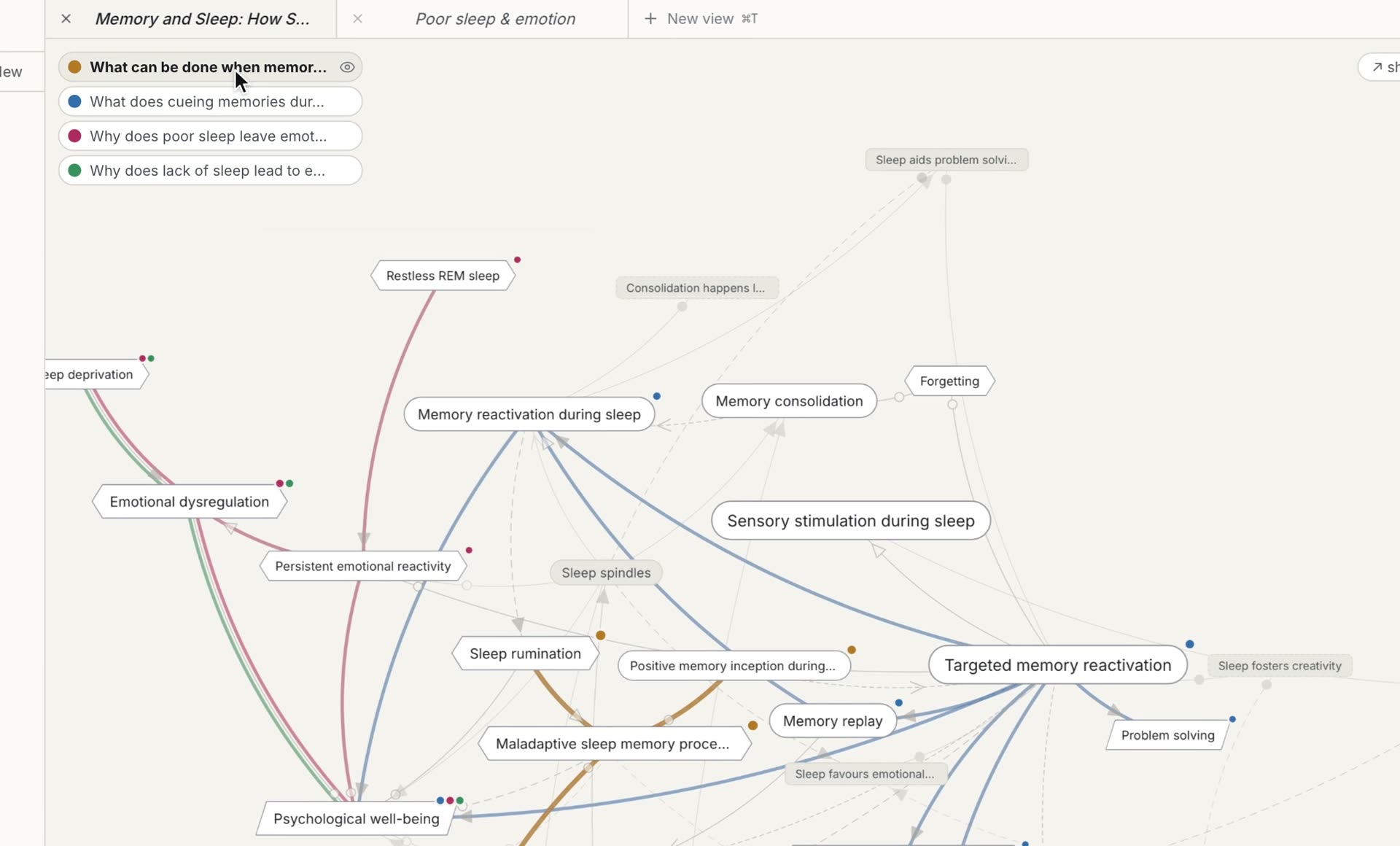Click the Emotional dysregulation node
The width and height of the screenshot is (1400, 846).
190,502
